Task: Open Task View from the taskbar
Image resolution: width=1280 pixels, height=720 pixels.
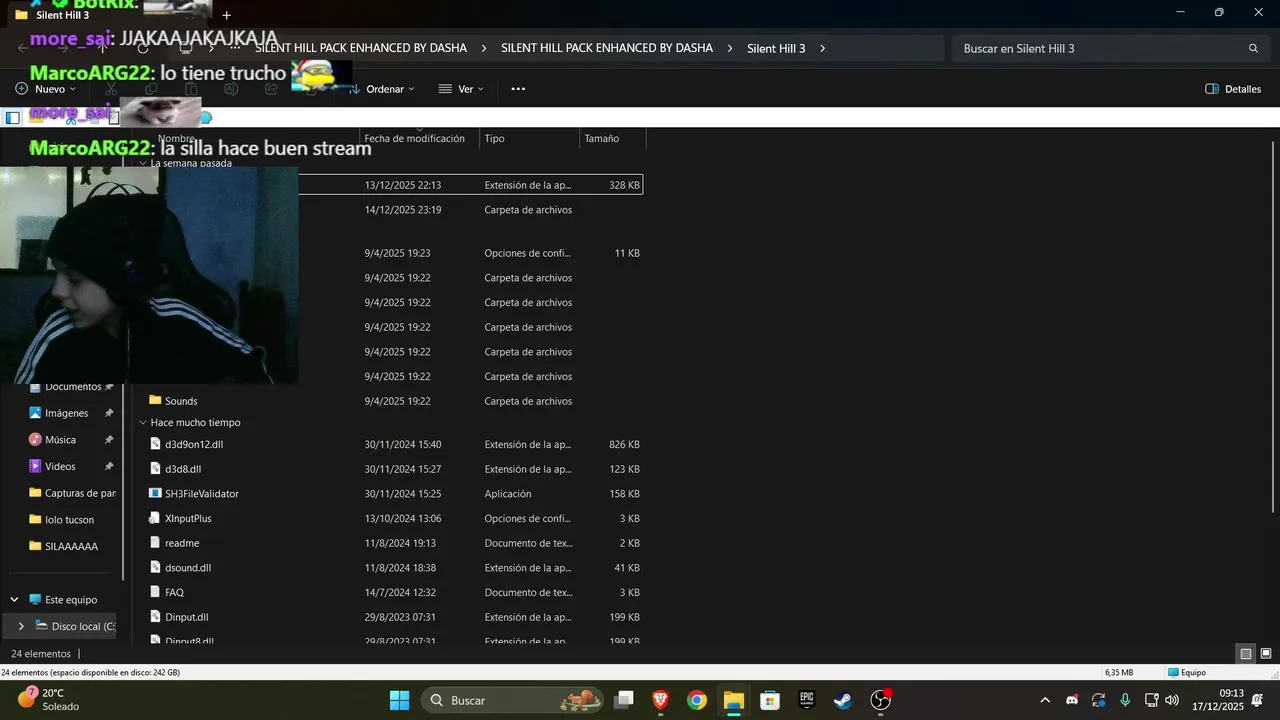Action: pos(624,700)
